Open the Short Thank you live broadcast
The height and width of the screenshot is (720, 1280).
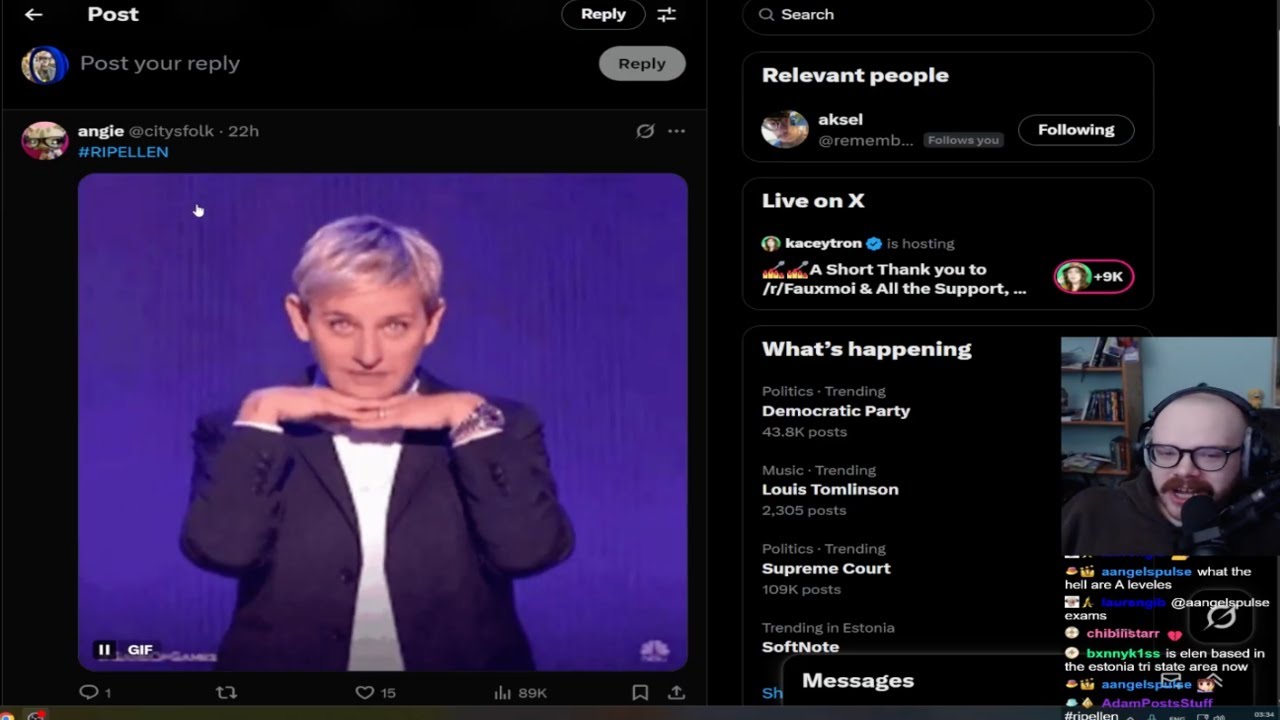[x=894, y=279]
